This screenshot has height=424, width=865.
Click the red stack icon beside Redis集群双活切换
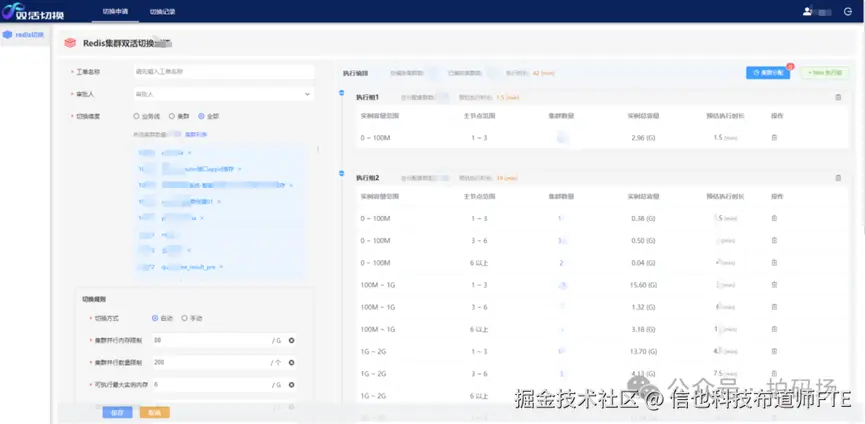pos(70,42)
